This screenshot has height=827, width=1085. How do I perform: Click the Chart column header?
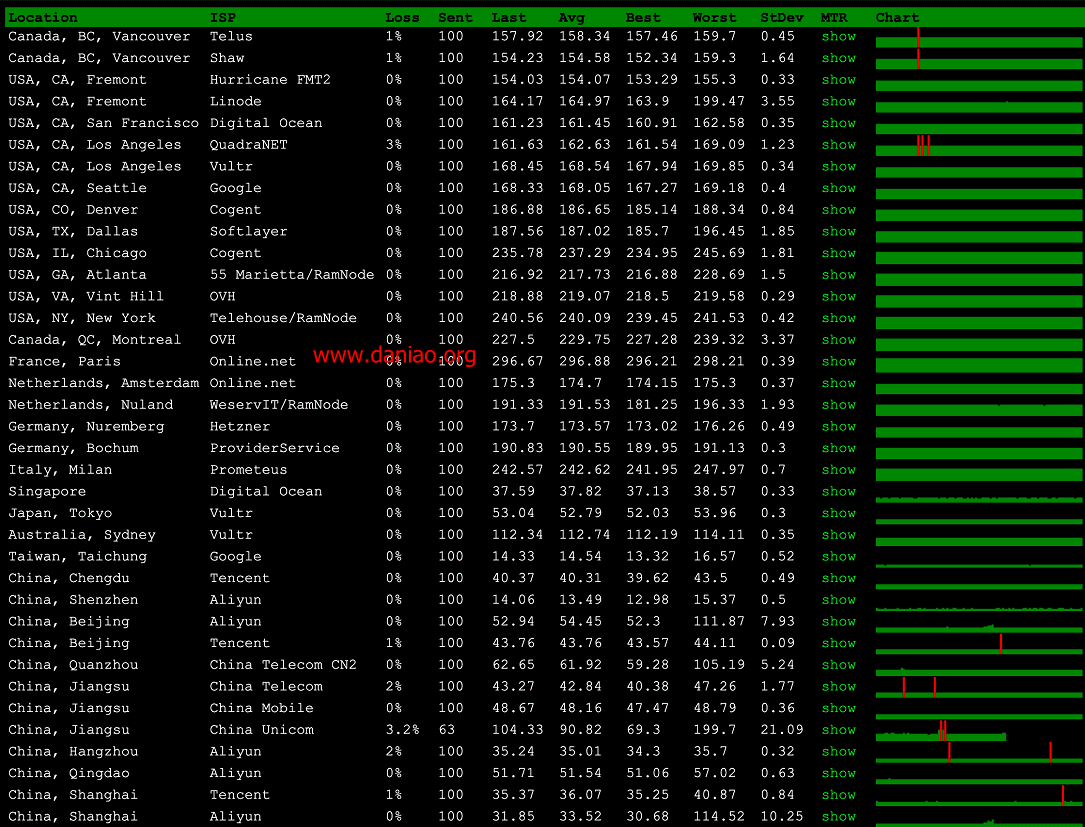coord(897,17)
